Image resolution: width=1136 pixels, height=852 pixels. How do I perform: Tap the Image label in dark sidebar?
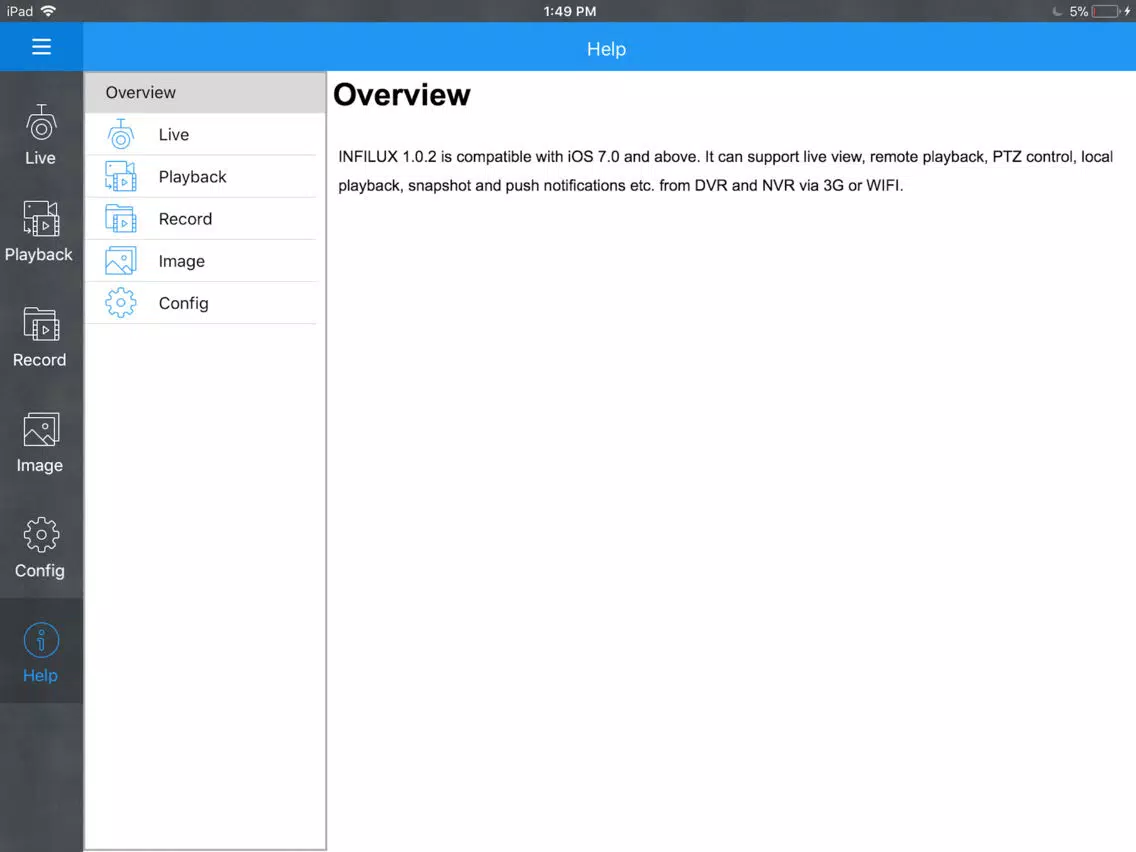tap(40, 466)
